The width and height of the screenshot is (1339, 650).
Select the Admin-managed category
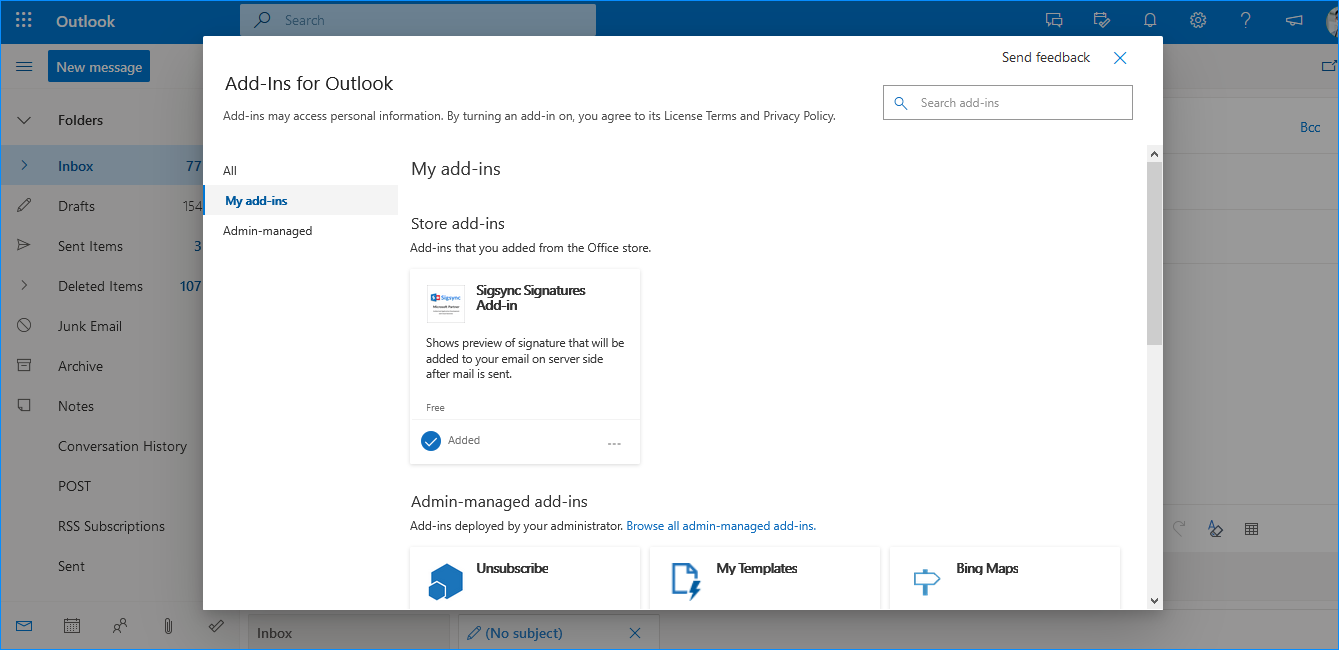coord(267,231)
